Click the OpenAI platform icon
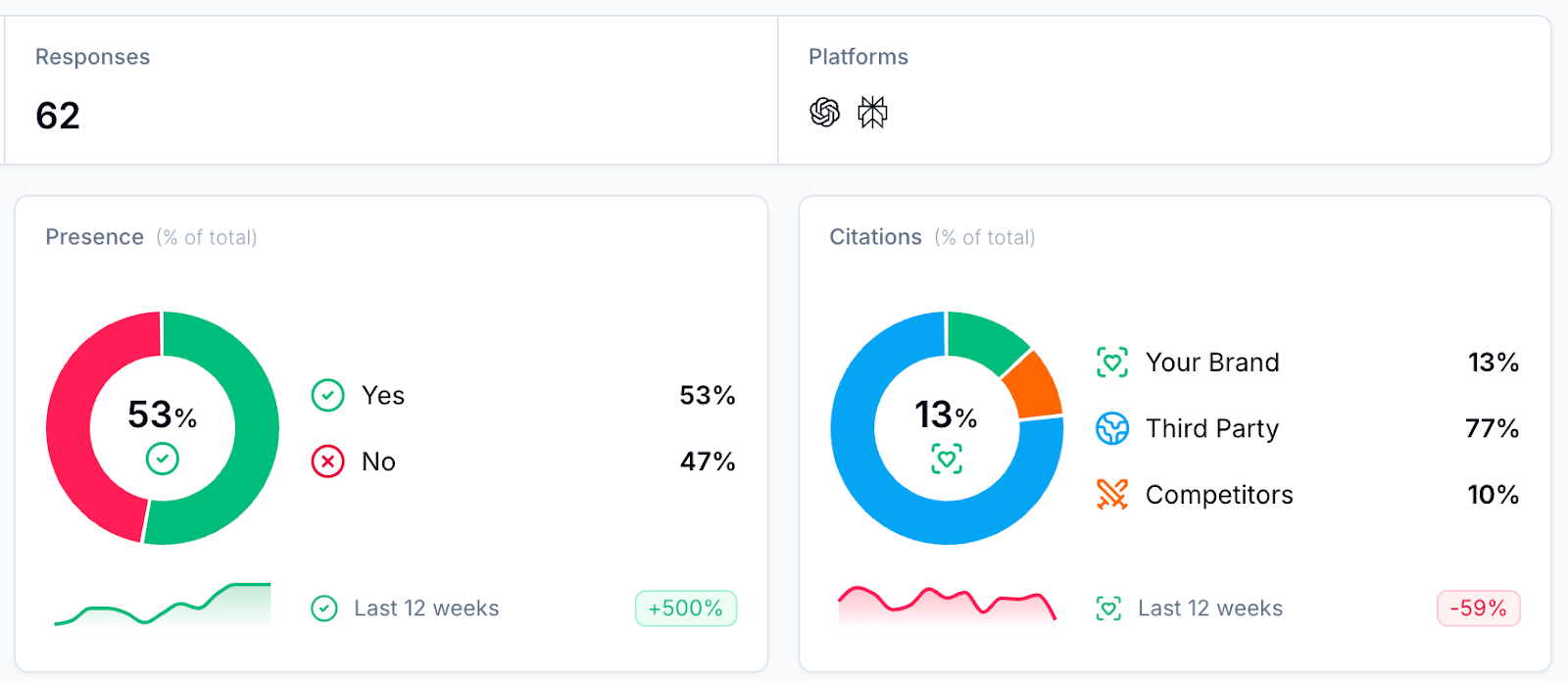Viewport: 1568px width, 681px height. click(823, 112)
